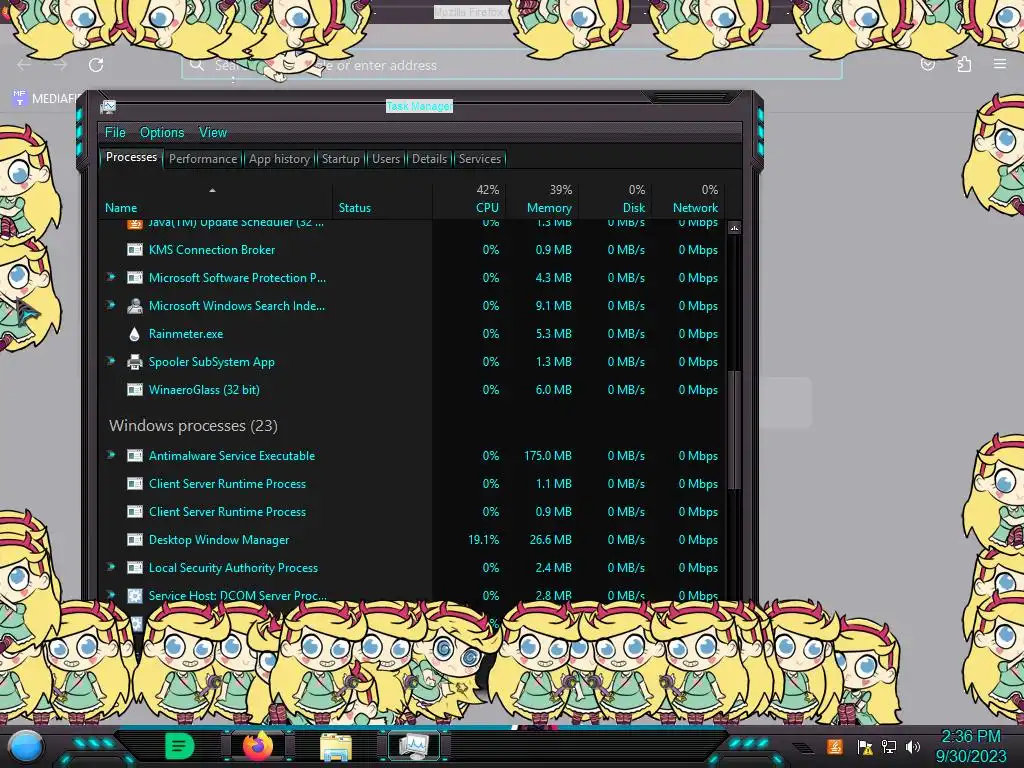Sort processes by Status column
This screenshot has height=768, width=1024.
click(x=382, y=199)
